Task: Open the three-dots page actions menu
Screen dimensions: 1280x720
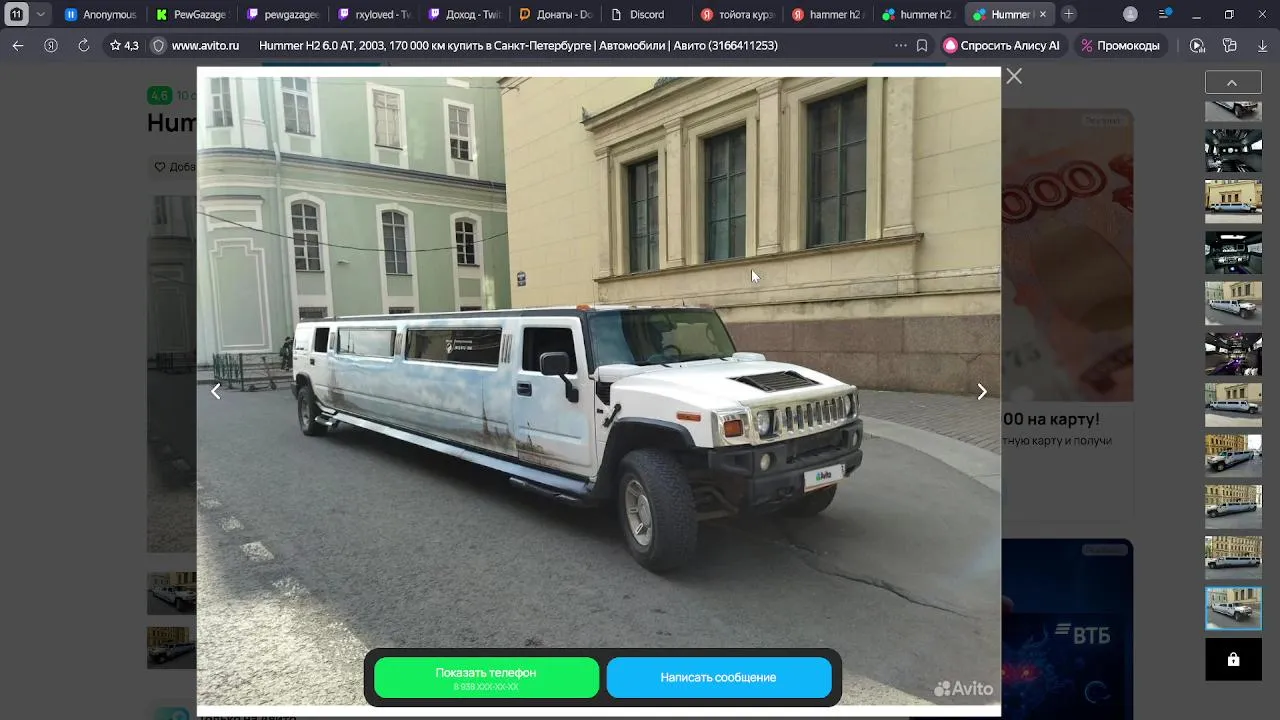Action: 901,46
